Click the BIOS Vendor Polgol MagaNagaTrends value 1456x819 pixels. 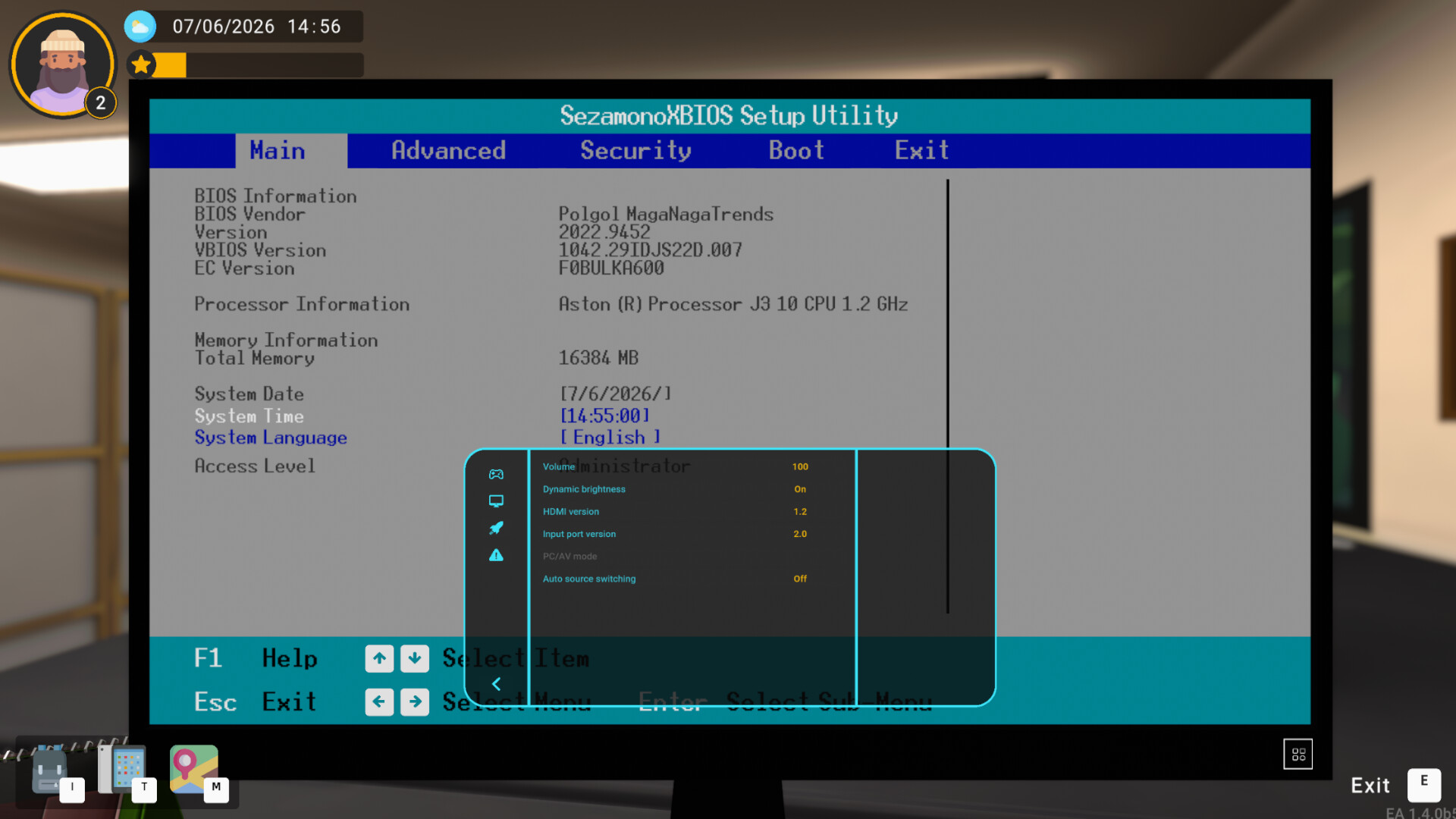click(666, 215)
